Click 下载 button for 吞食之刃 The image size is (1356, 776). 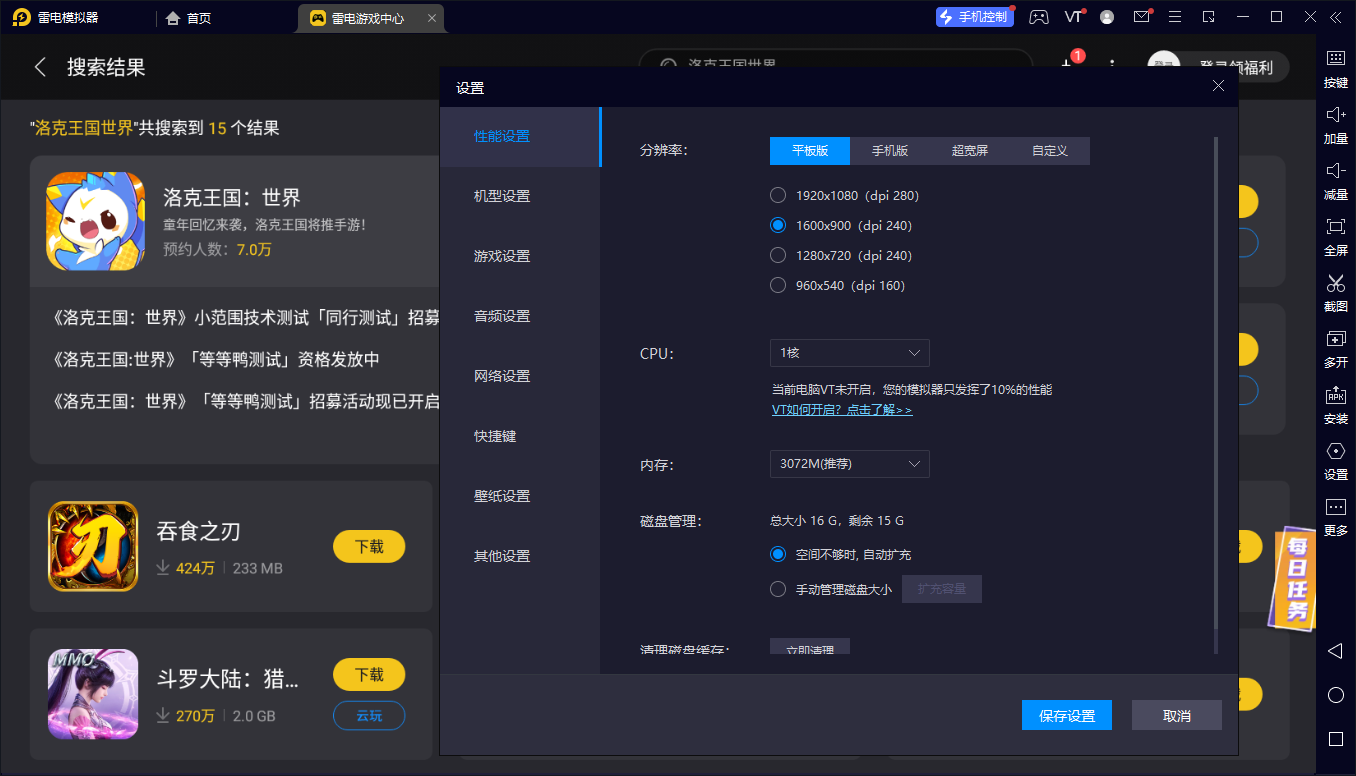click(369, 547)
